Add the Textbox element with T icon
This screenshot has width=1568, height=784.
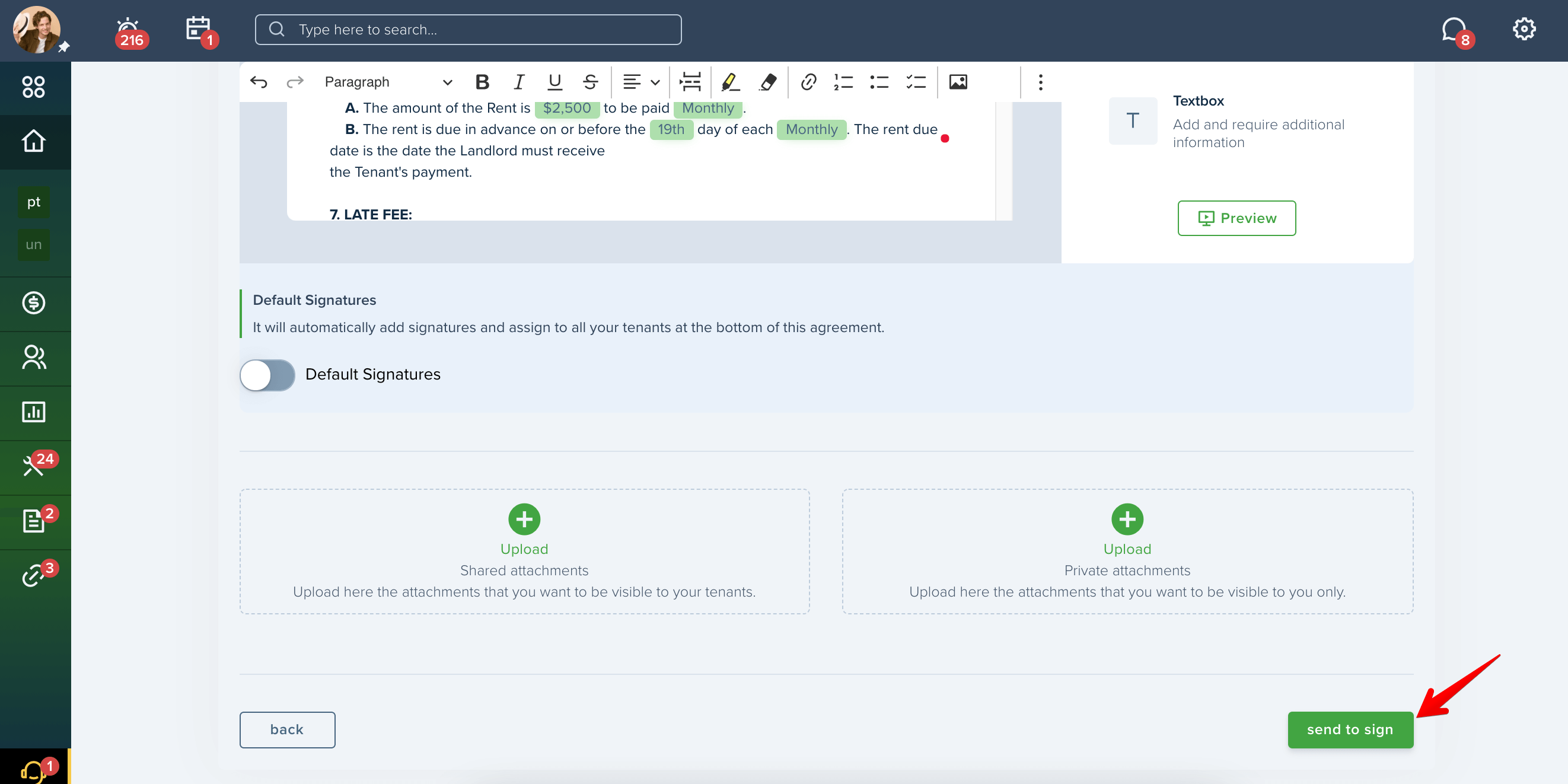coord(1133,120)
